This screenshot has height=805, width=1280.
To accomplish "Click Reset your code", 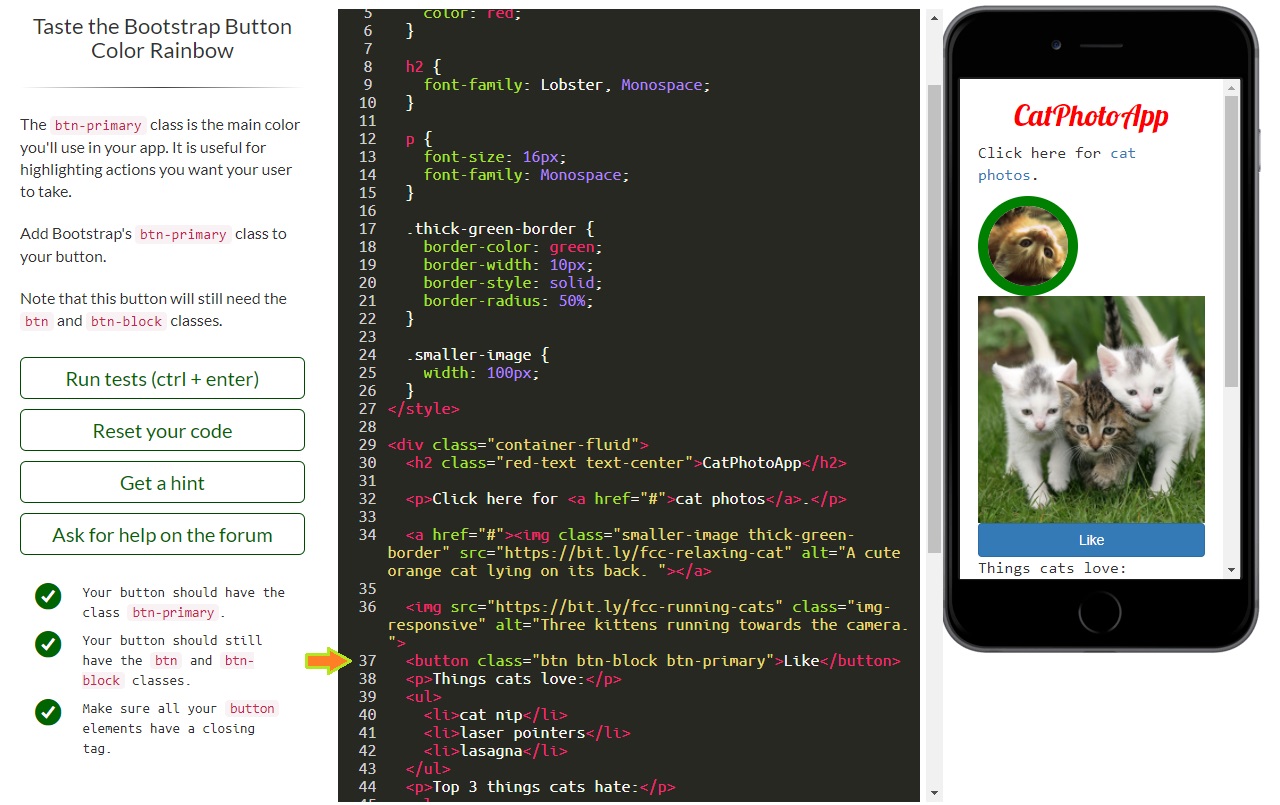I will [162, 429].
